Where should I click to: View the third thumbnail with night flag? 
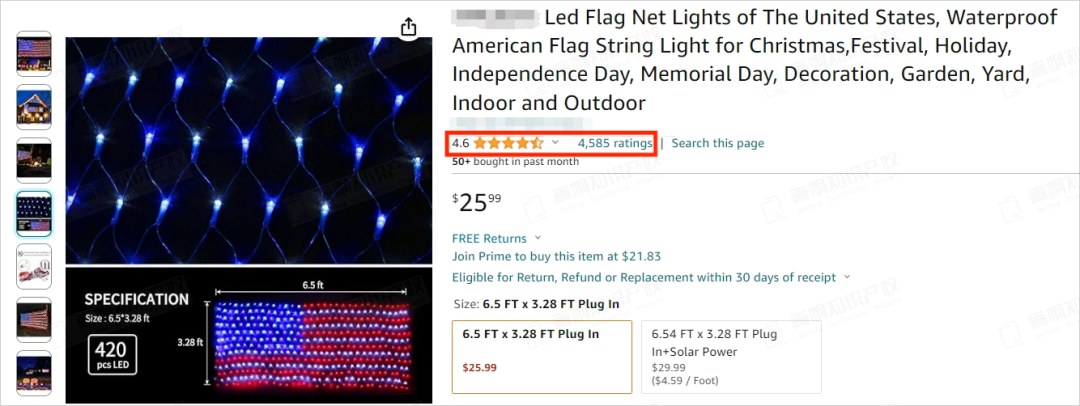coord(34,160)
